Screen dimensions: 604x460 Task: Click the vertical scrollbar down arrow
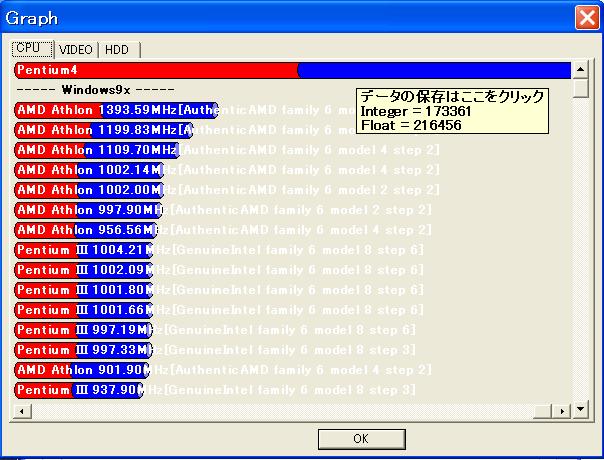tap(580, 409)
